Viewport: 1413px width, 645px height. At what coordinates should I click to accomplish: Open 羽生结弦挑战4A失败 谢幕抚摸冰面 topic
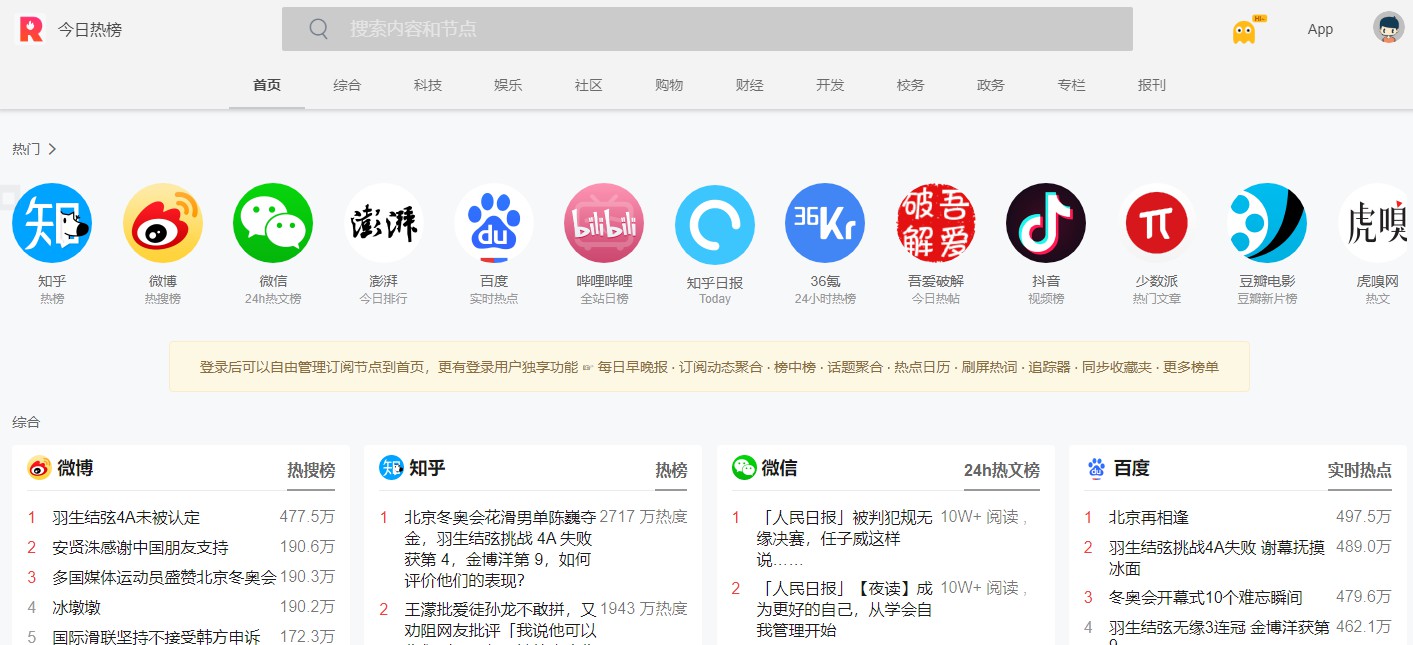point(1217,557)
